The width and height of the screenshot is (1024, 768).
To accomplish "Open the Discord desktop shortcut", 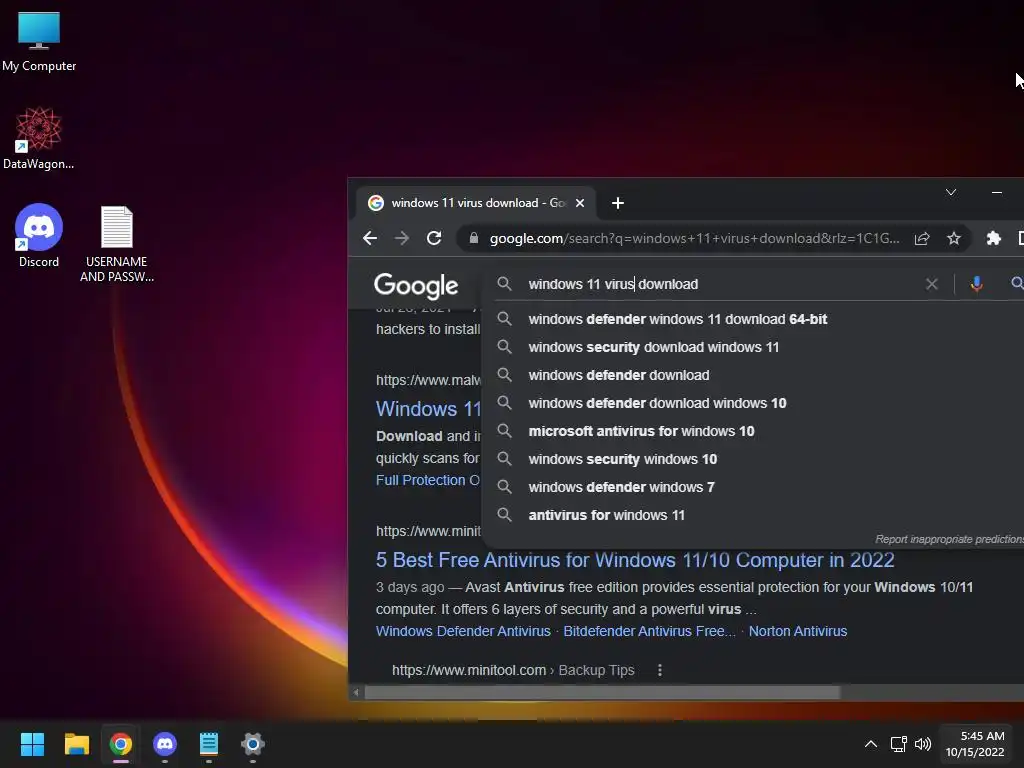I will tap(39, 236).
